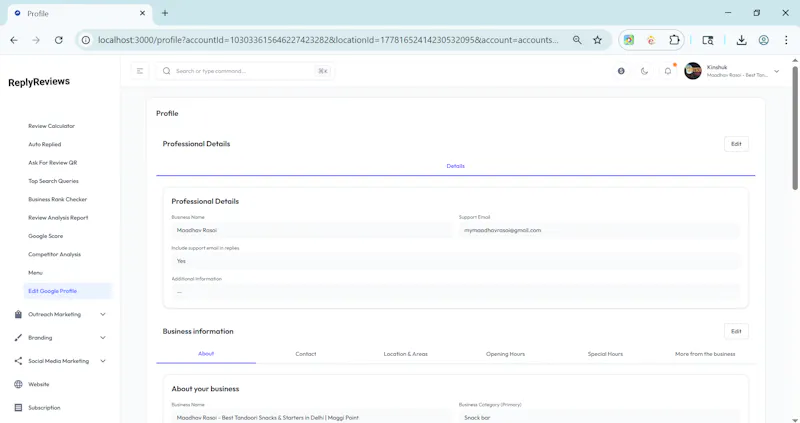This screenshot has width=800, height=423.
Task: Switch to the Special Hours tab
Action: coord(605,354)
